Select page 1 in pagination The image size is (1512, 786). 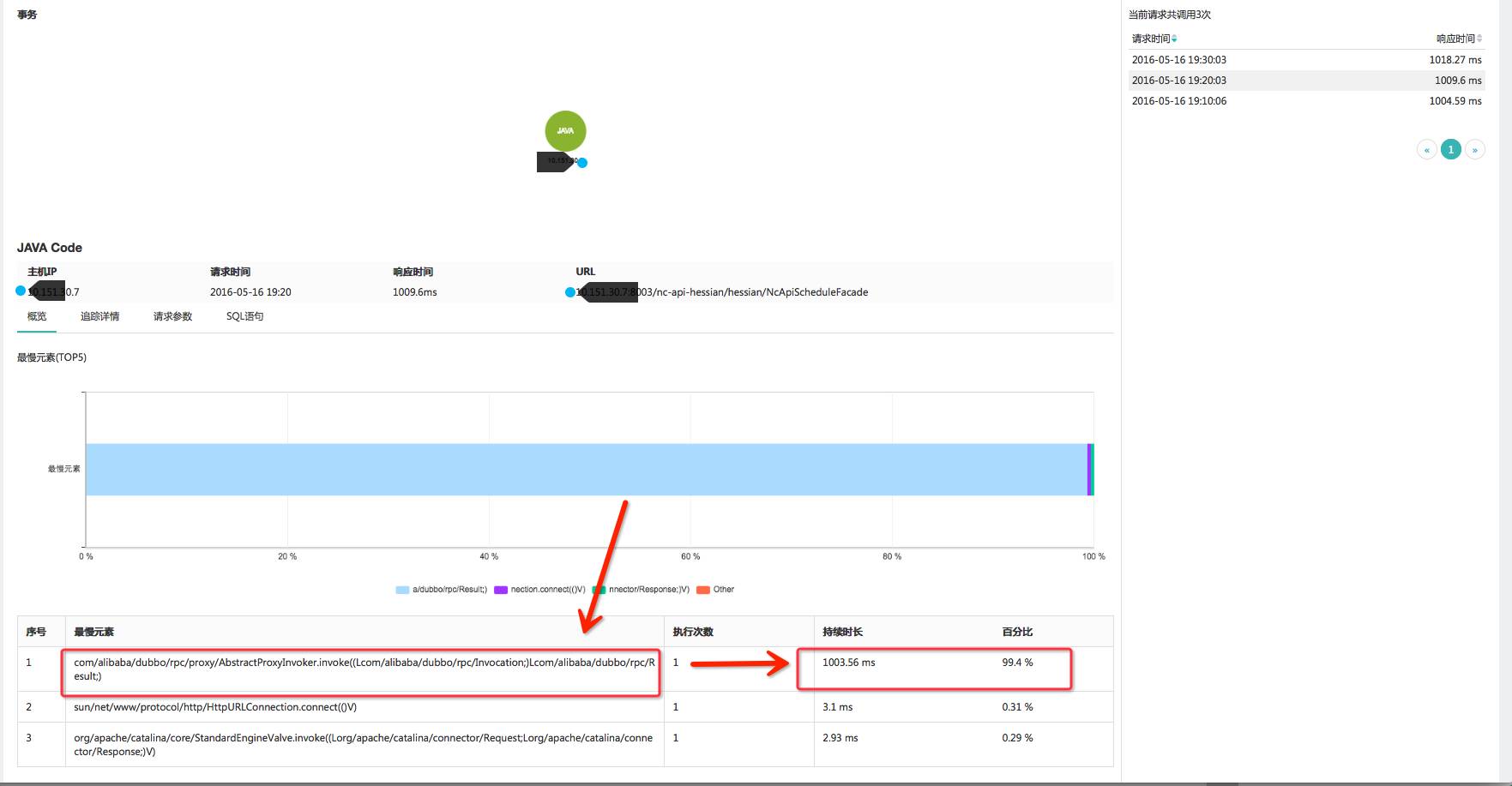(x=1451, y=149)
